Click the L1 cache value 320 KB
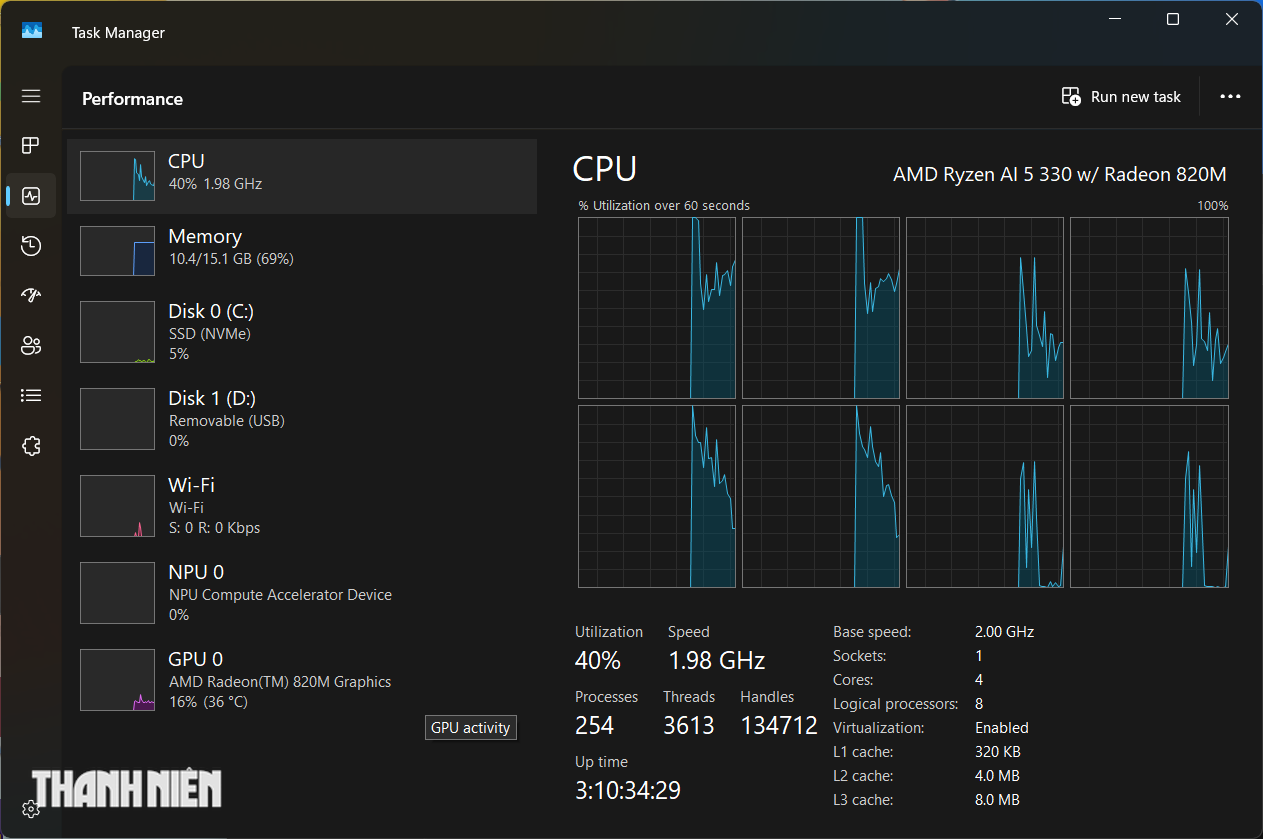Viewport: 1263px width, 839px height. pos(1000,752)
